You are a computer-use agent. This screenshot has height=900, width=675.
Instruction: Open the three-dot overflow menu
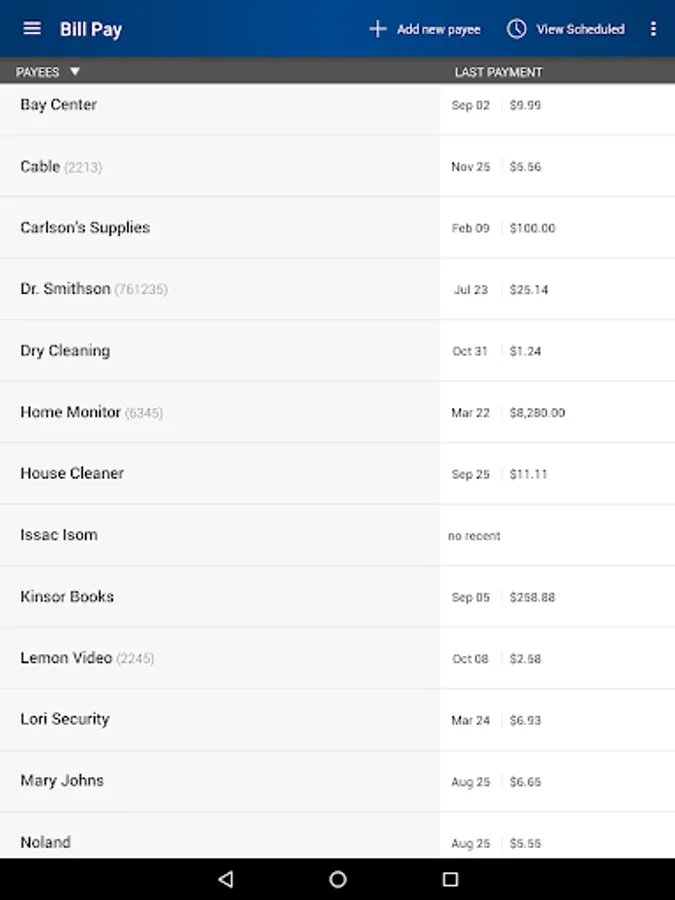point(653,29)
